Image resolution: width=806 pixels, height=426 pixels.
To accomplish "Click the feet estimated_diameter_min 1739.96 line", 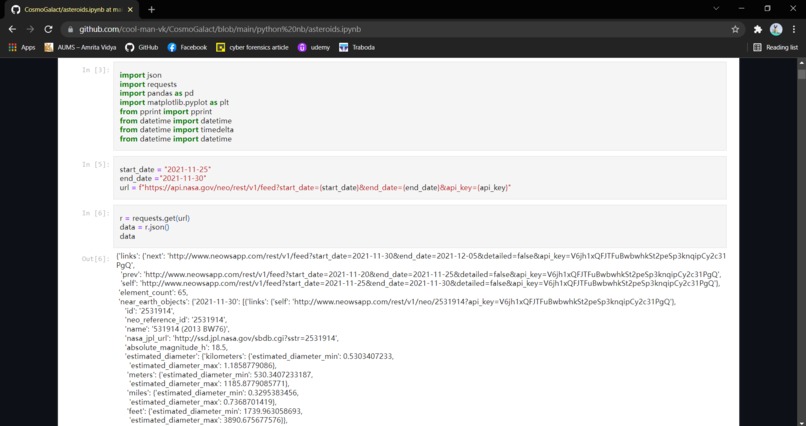I will coord(215,411).
